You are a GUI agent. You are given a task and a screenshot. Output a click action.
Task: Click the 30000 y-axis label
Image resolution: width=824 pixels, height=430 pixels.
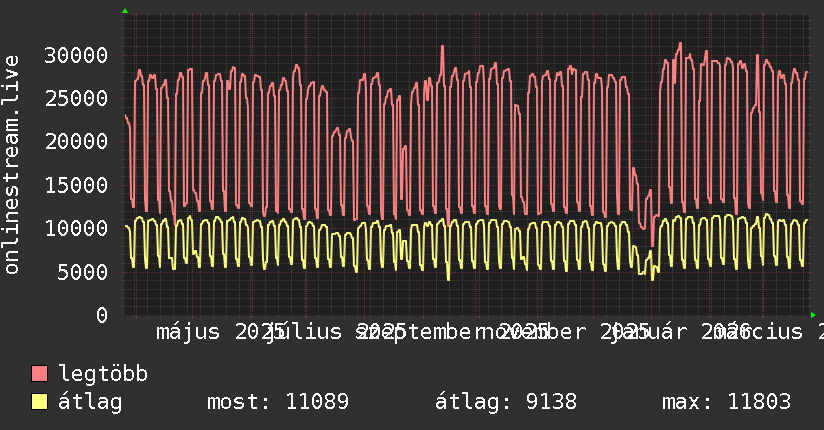click(x=76, y=56)
